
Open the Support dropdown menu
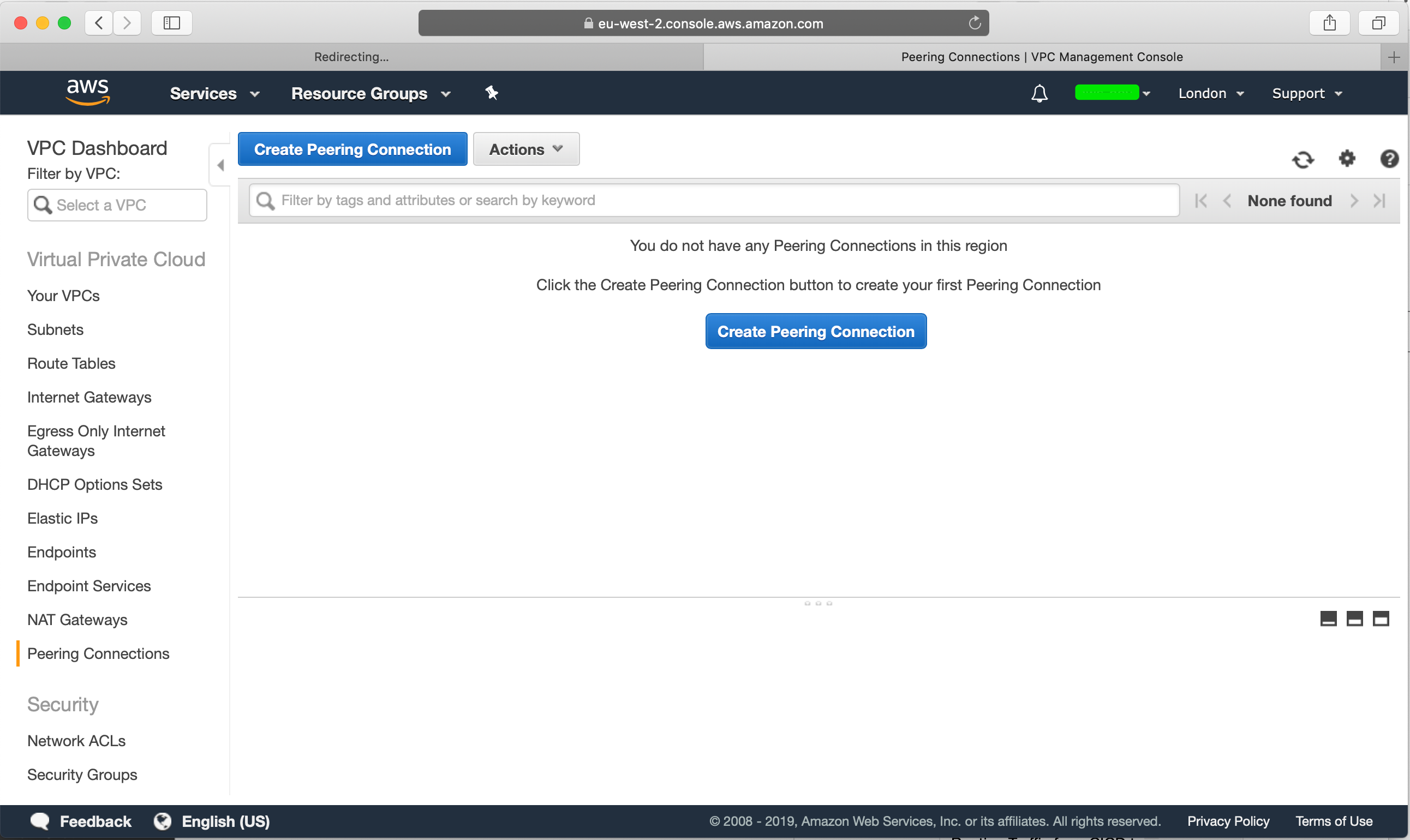click(x=1307, y=93)
